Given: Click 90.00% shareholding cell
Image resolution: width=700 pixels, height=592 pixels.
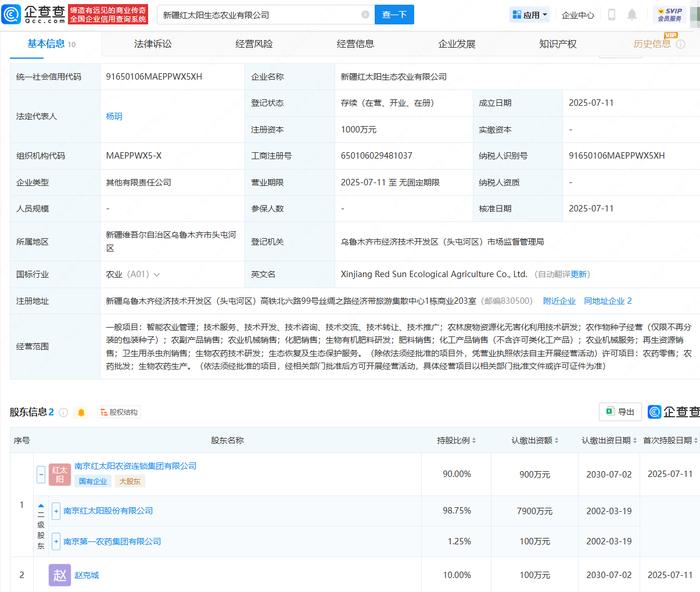Looking at the screenshot, I should pyautogui.click(x=457, y=474).
